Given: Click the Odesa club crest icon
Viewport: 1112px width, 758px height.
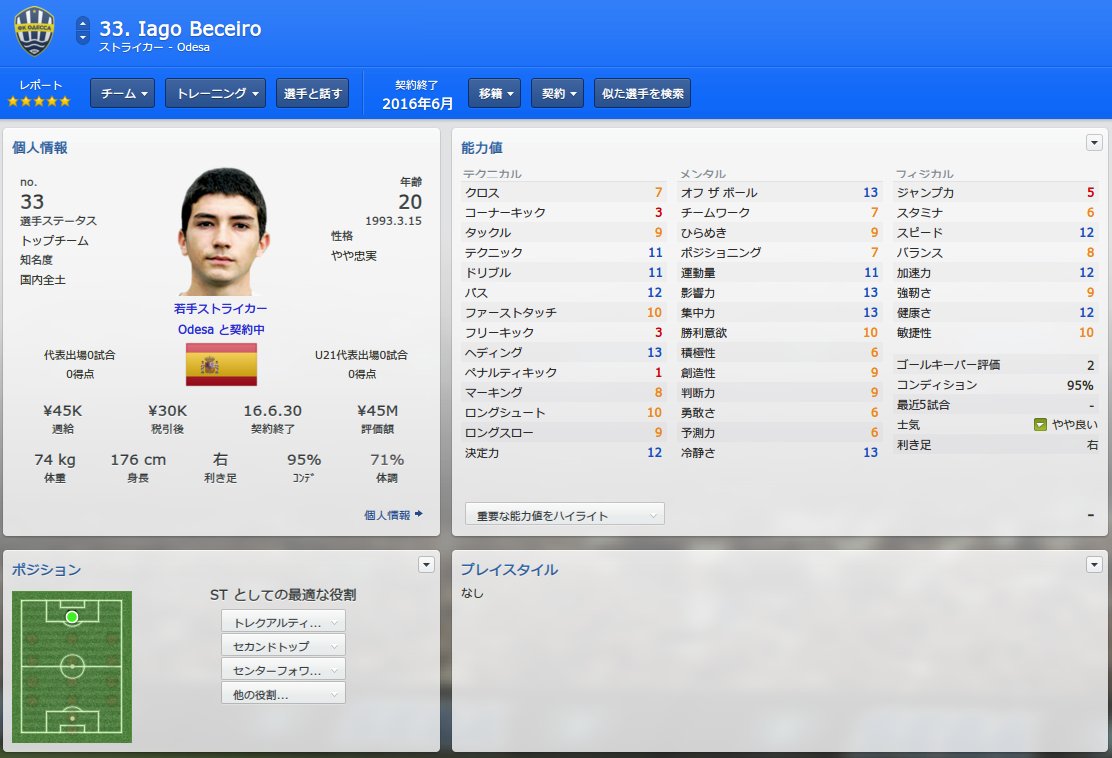Looking at the screenshot, I should click(34, 31).
